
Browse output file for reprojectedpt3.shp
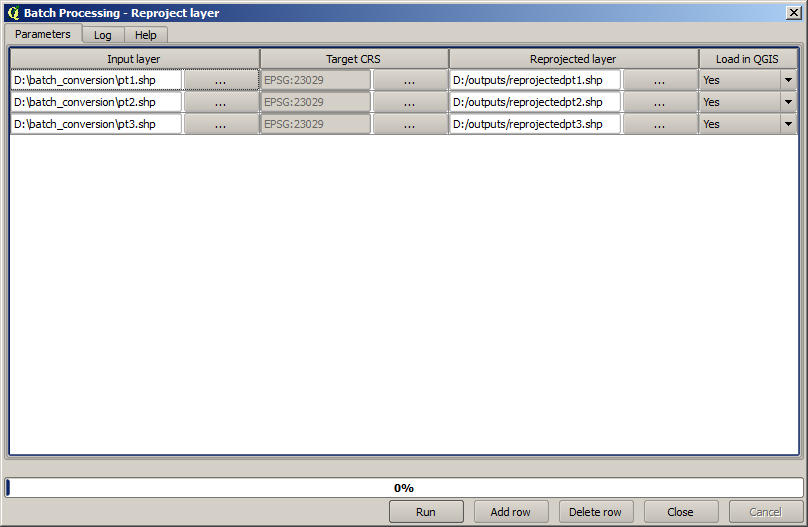tap(659, 124)
